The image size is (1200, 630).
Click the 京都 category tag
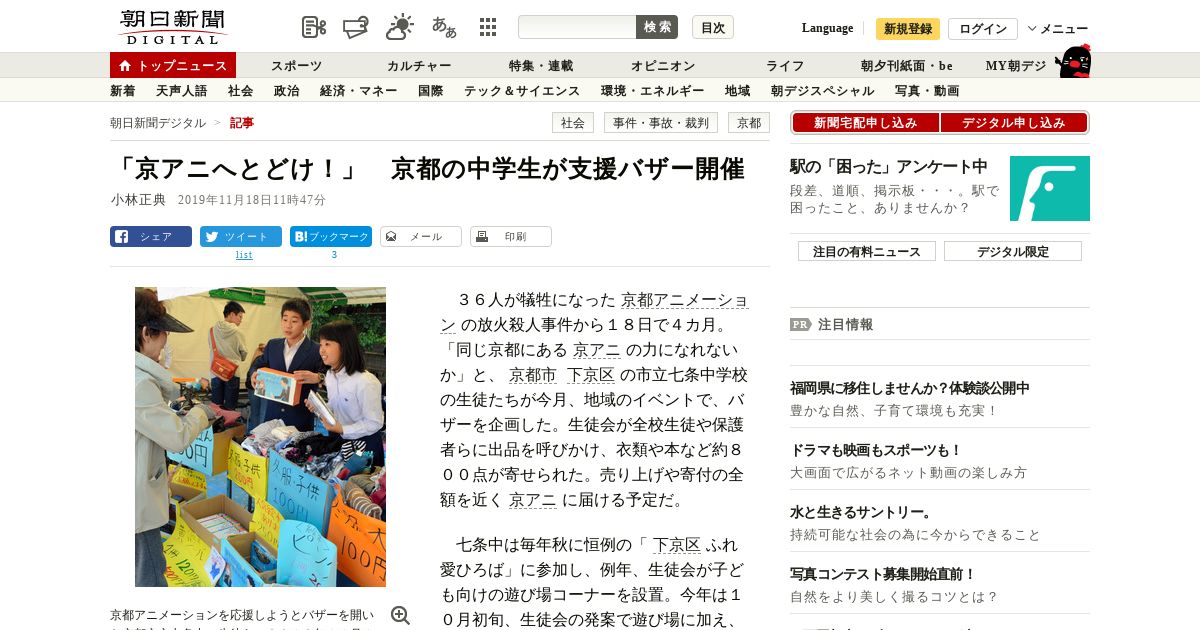click(x=749, y=123)
